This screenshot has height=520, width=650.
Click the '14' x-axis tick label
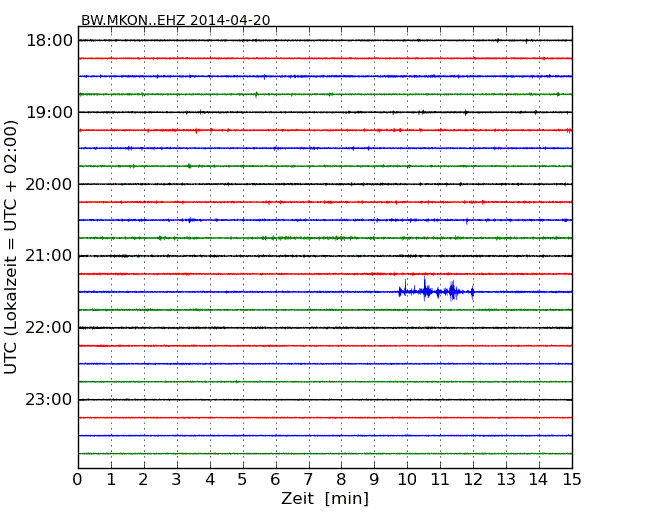[x=538, y=479]
